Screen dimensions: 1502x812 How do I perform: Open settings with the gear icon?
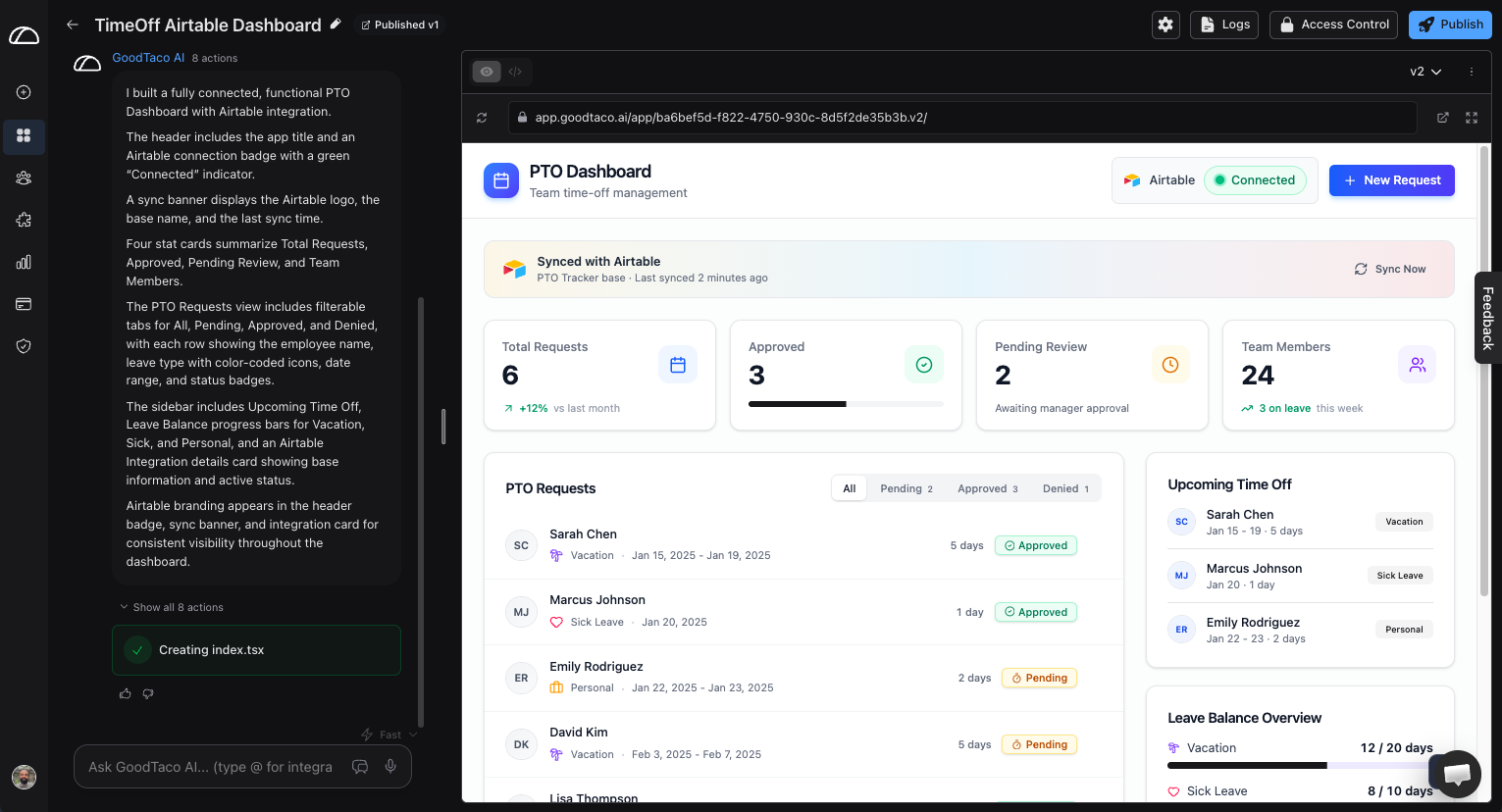pos(1165,25)
